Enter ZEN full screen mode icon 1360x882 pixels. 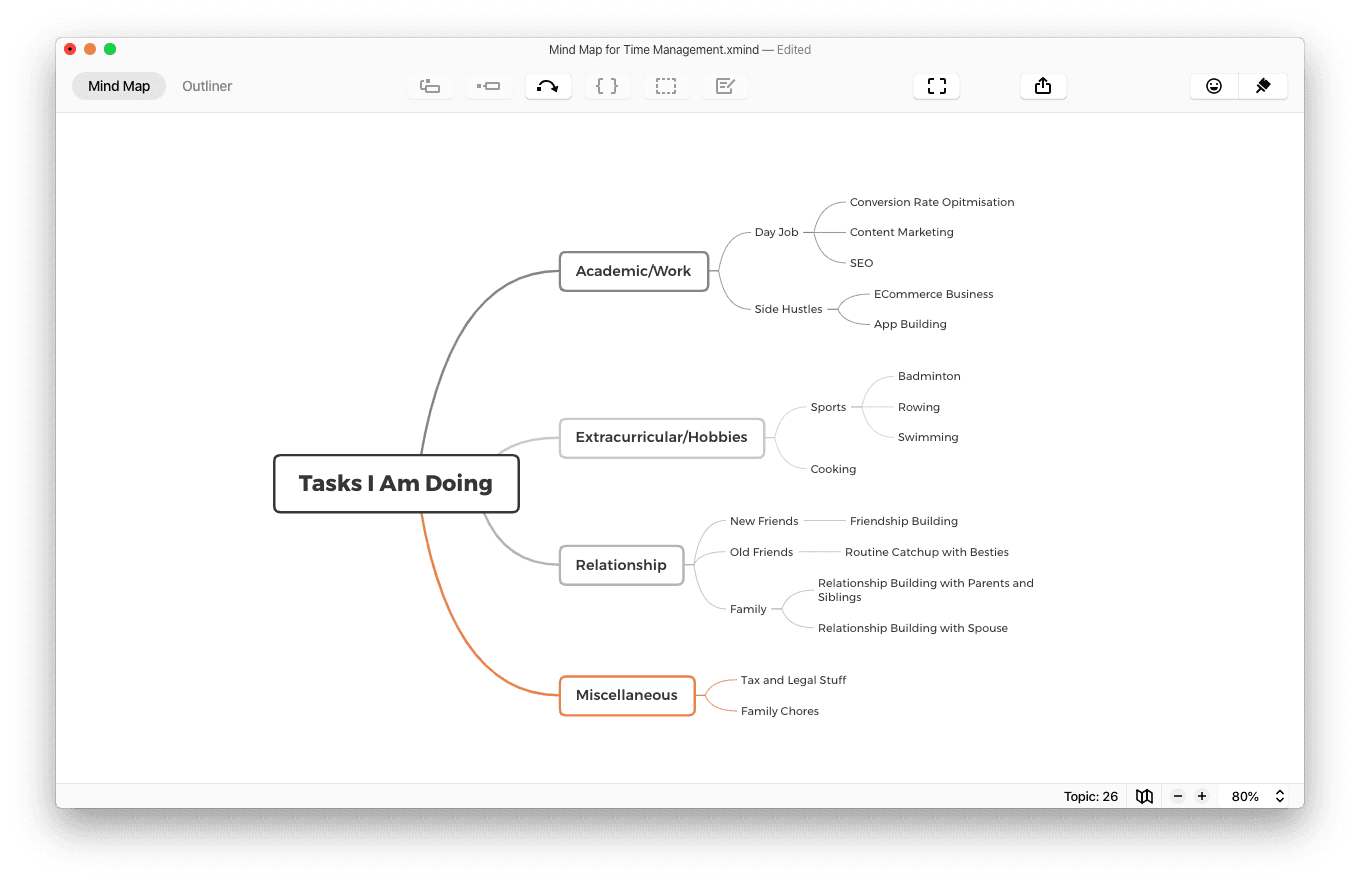(x=936, y=86)
